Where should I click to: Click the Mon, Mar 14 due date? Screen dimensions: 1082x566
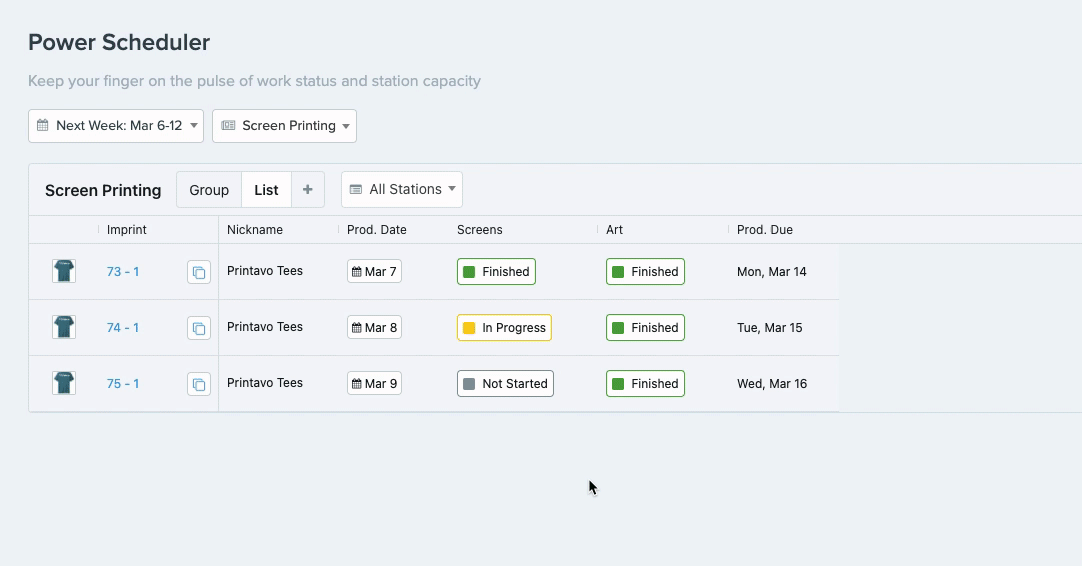click(x=771, y=272)
